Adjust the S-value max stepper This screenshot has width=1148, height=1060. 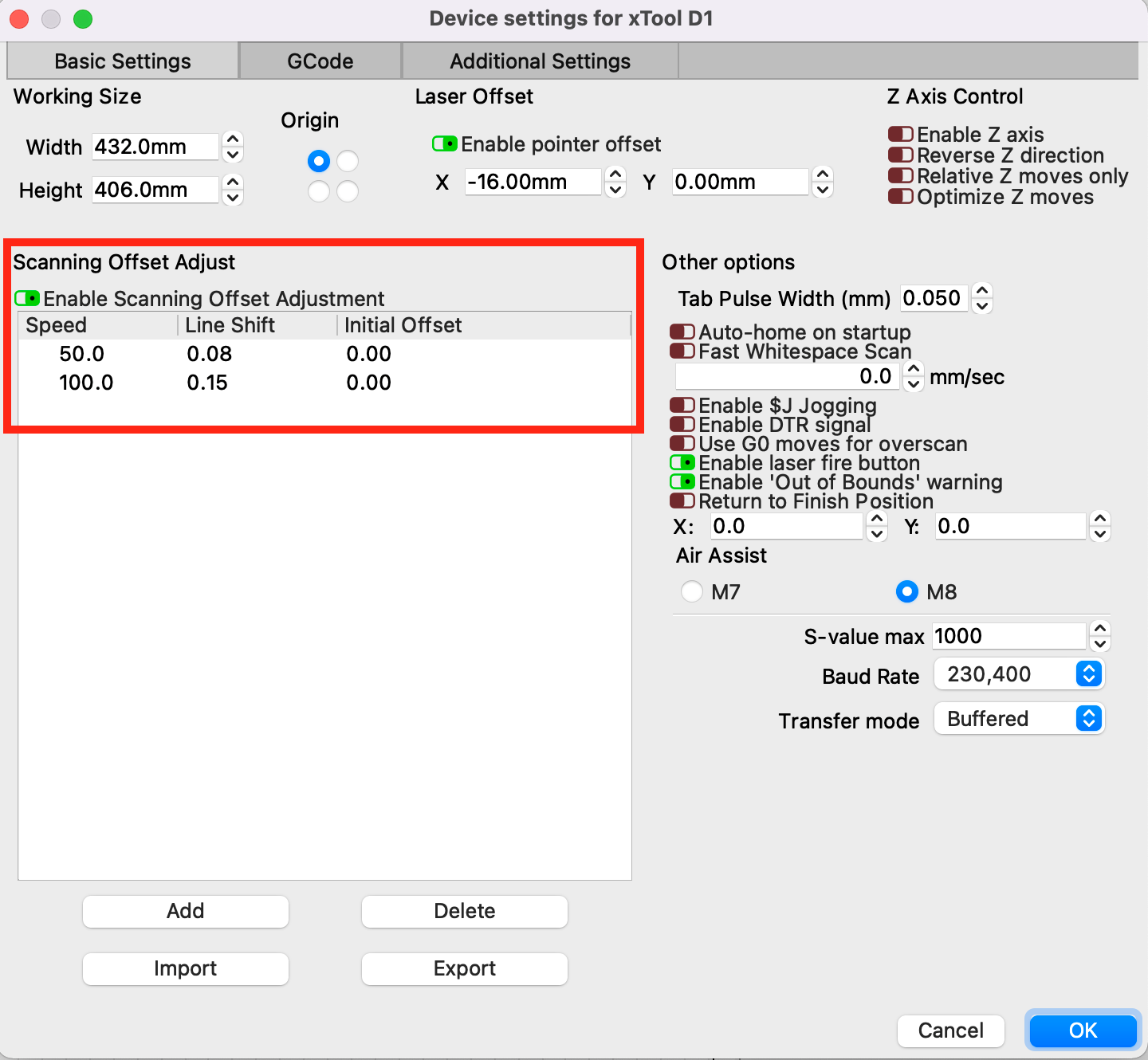[x=1100, y=636]
